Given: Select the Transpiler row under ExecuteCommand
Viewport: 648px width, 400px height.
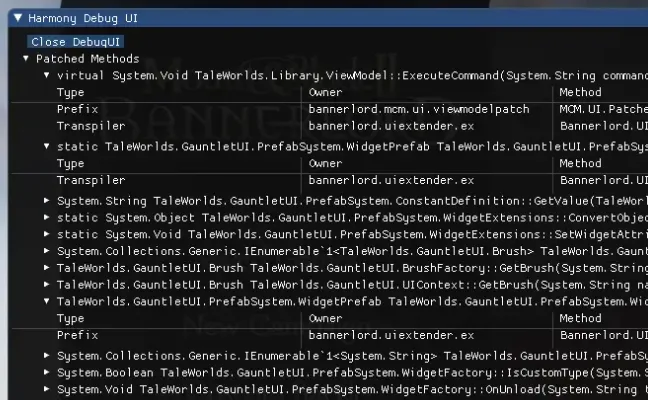Looking at the screenshot, I should click(x=91, y=126).
